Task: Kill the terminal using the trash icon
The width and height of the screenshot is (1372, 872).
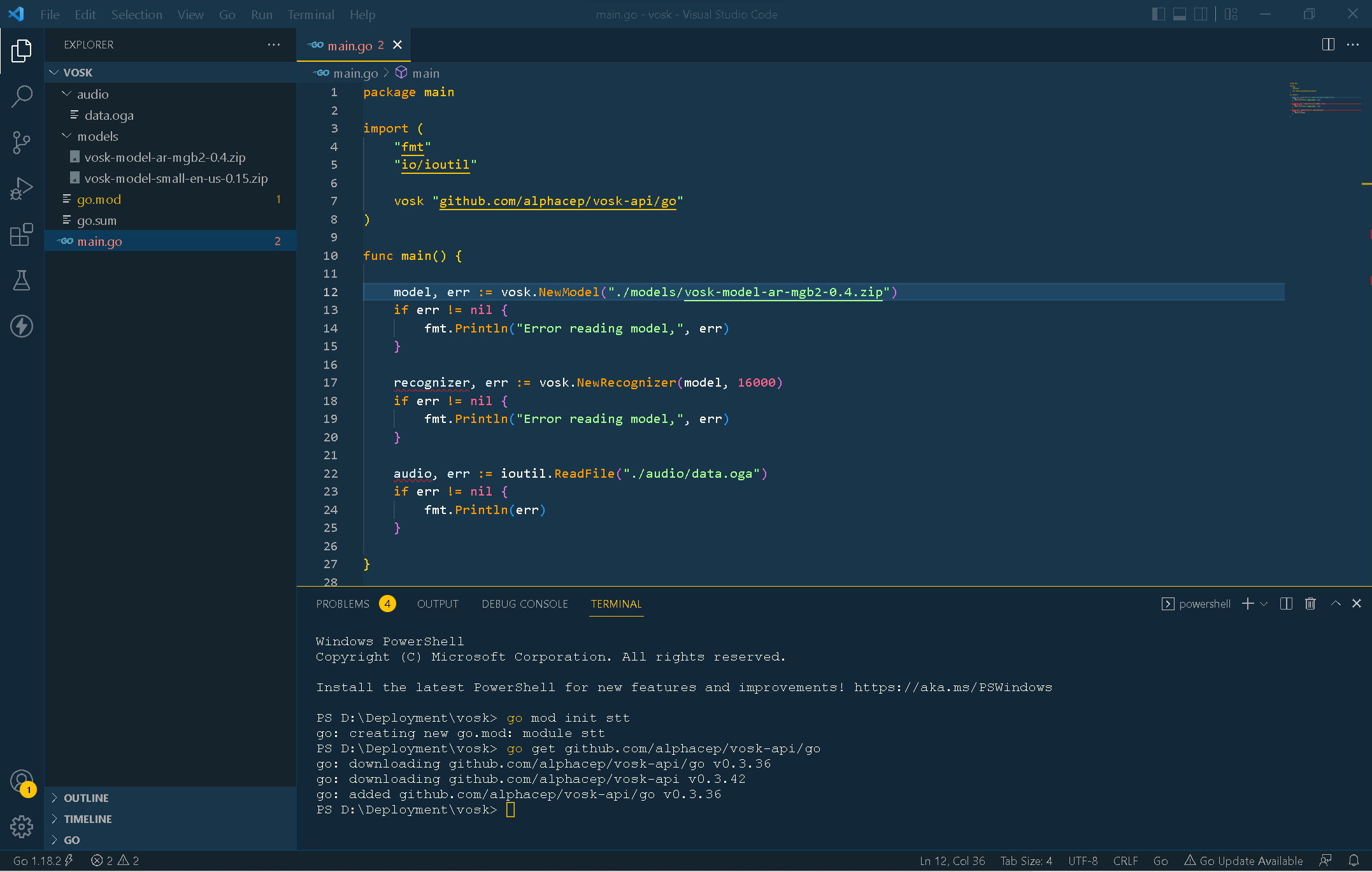Action: (1310, 603)
